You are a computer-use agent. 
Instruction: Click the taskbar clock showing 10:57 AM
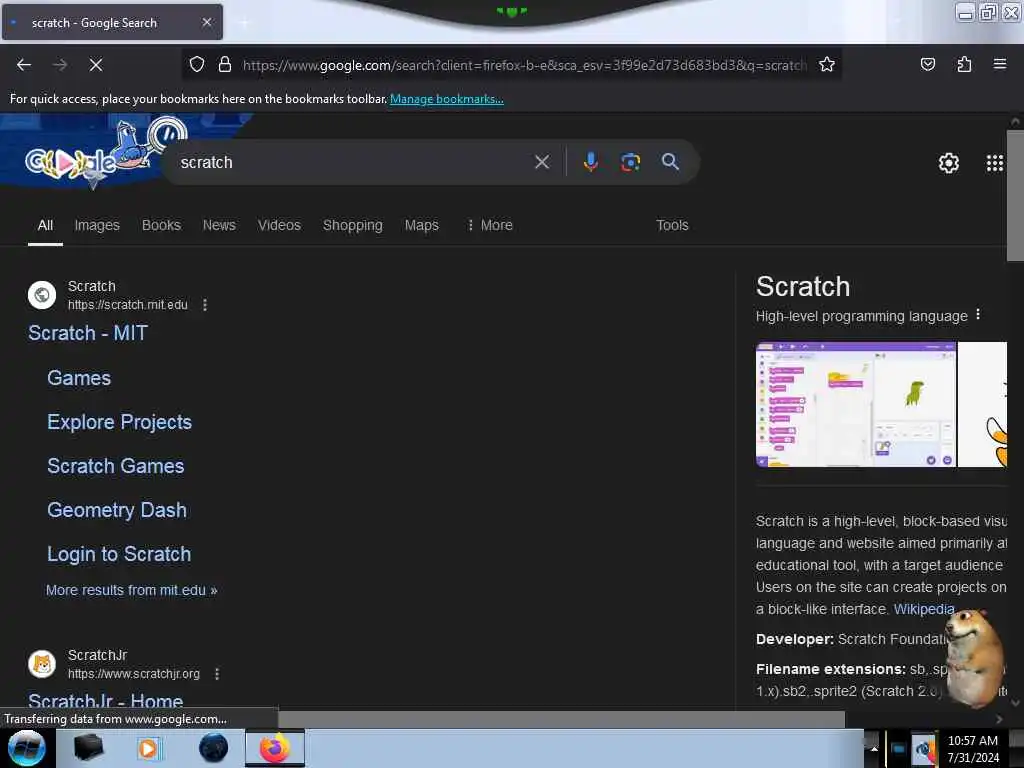972,748
